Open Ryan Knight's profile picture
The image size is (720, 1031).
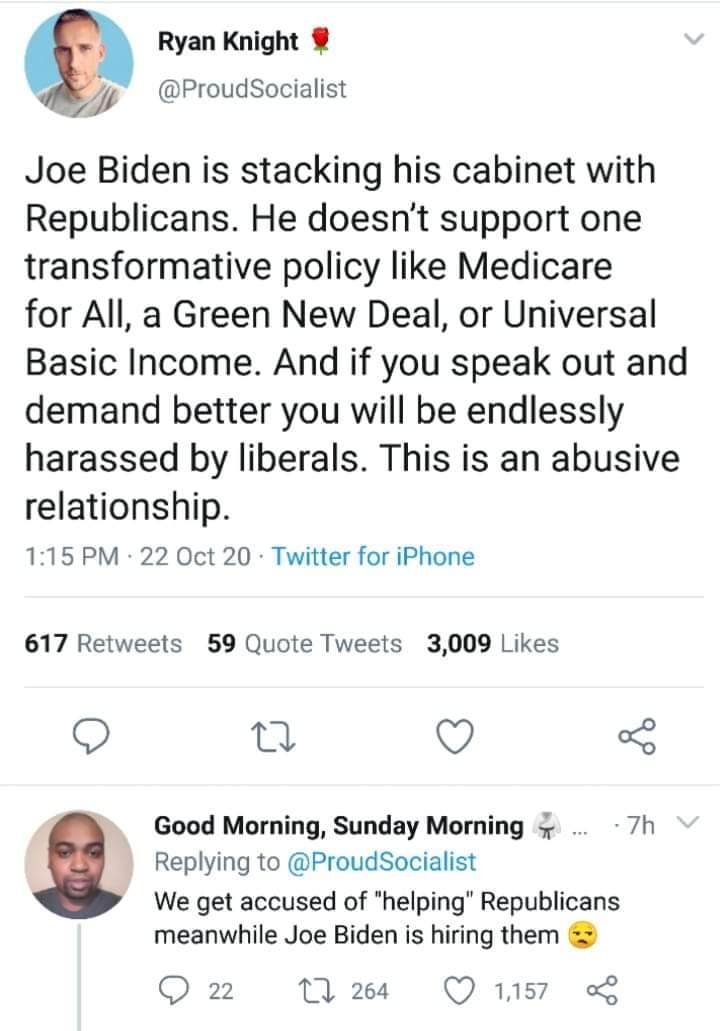pos(78,62)
